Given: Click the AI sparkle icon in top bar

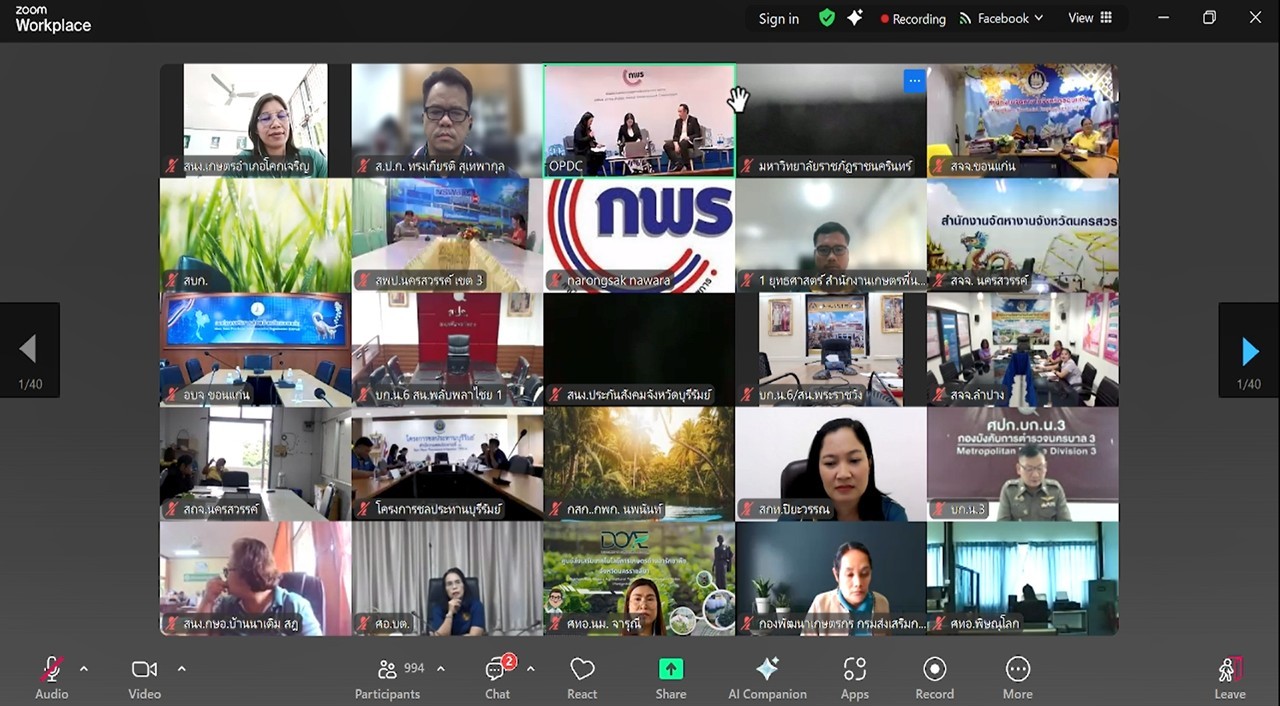Looking at the screenshot, I should point(855,18).
